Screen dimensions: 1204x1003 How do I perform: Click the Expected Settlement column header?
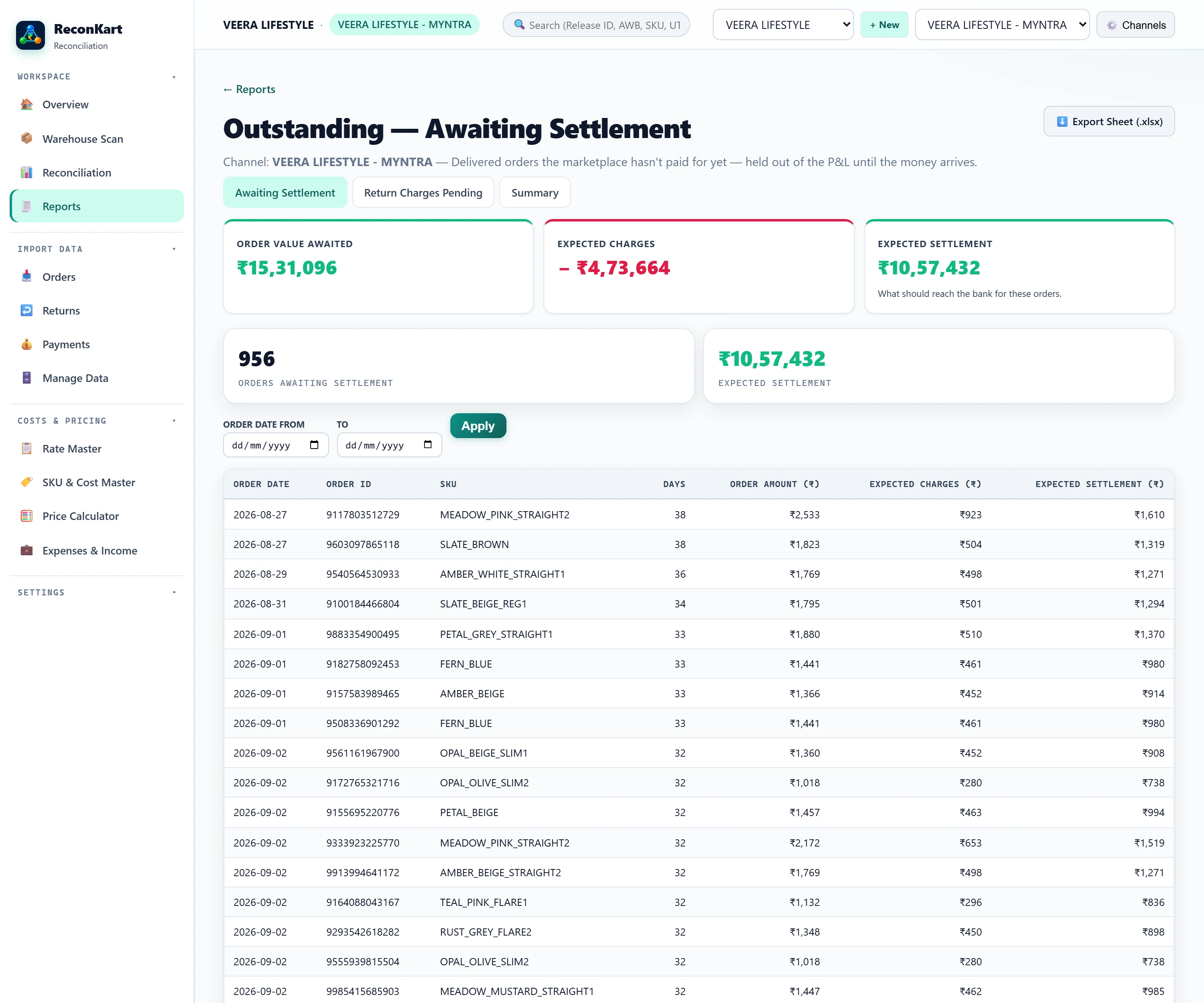click(1099, 484)
